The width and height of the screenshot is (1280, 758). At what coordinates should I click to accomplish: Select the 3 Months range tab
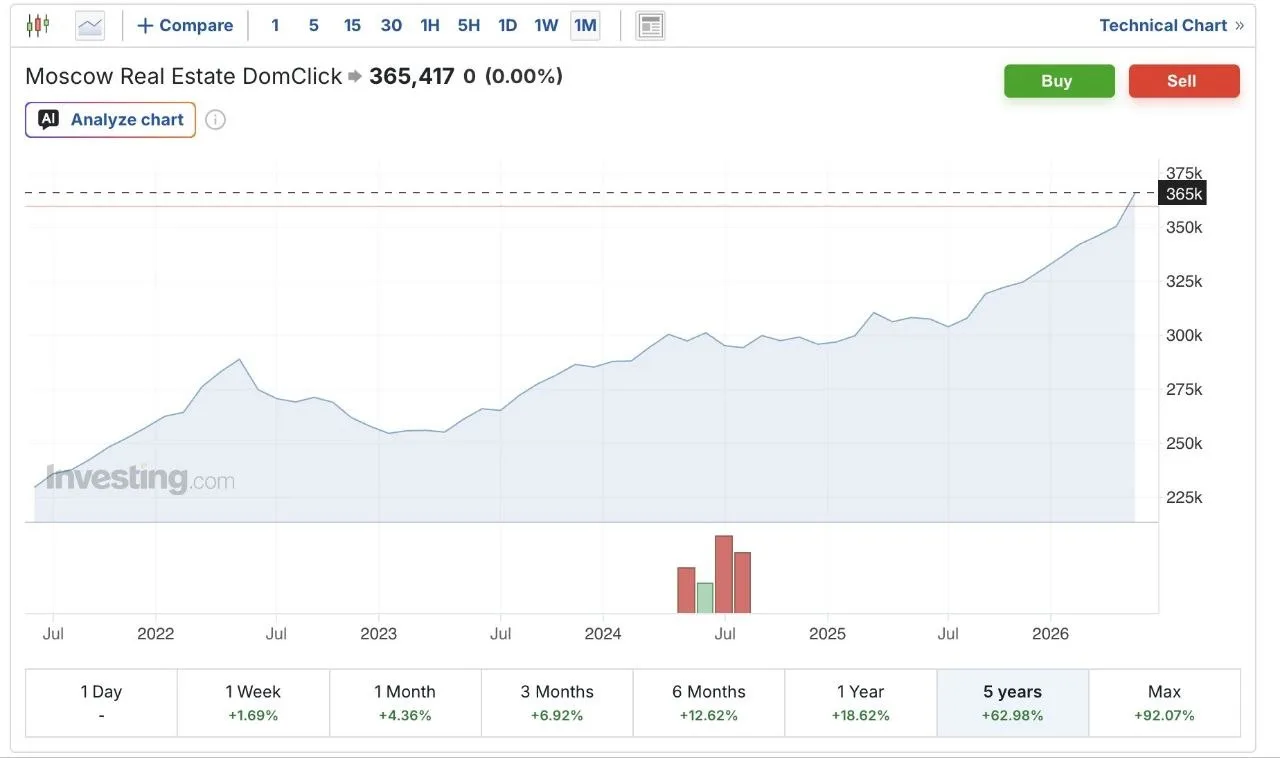pyautogui.click(x=557, y=702)
